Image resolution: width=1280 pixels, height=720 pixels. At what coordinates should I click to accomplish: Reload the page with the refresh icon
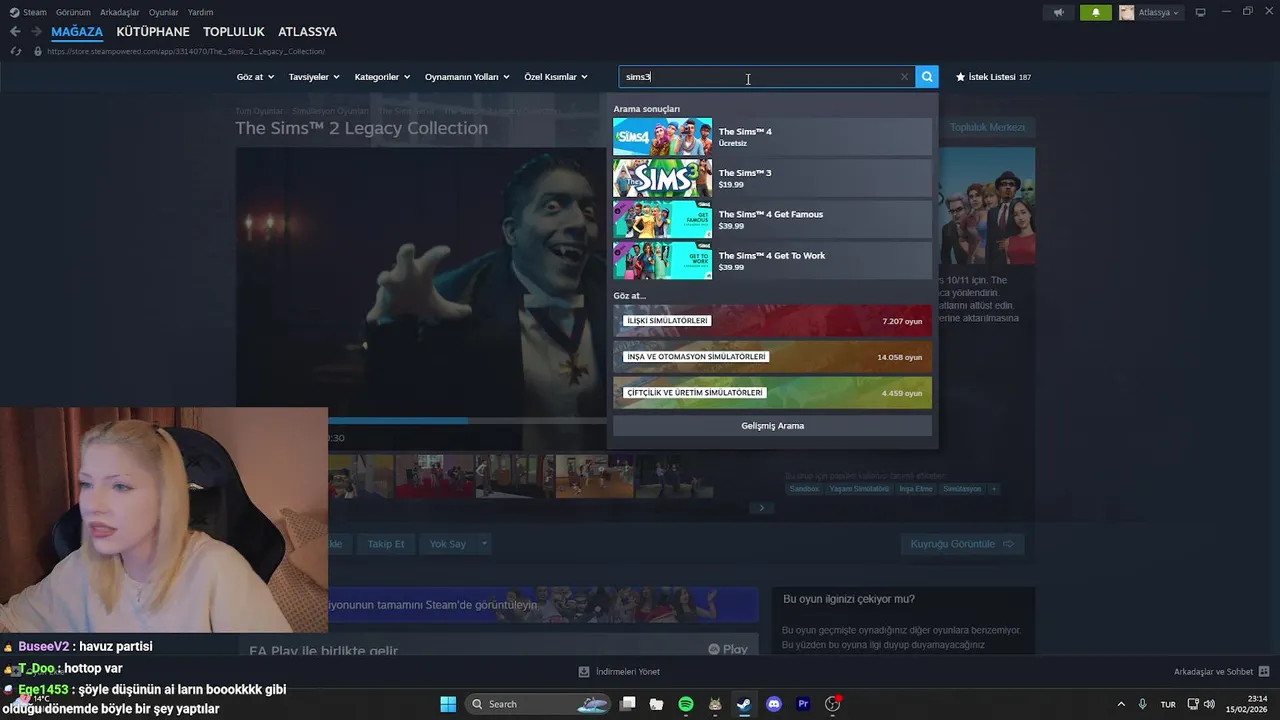click(x=15, y=51)
